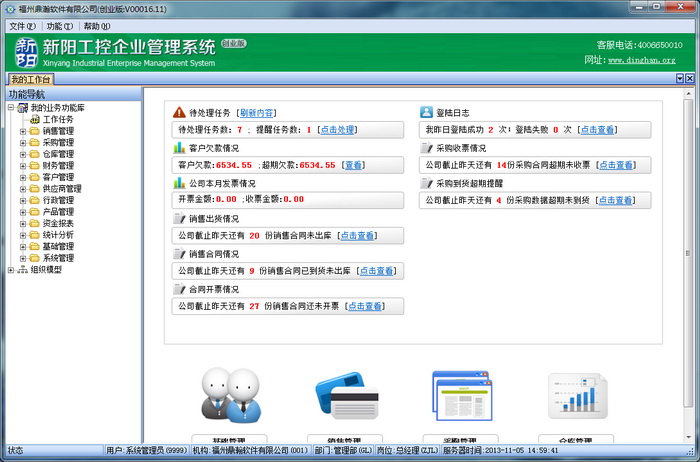
Task: Click 点击查看 for undelivered sales contracts
Action: point(358,236)
